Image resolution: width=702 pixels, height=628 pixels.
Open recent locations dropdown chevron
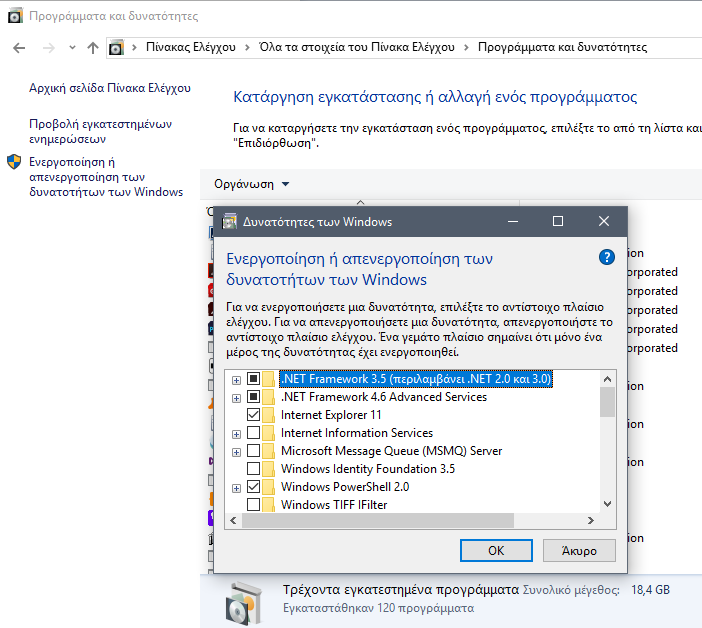72,47
